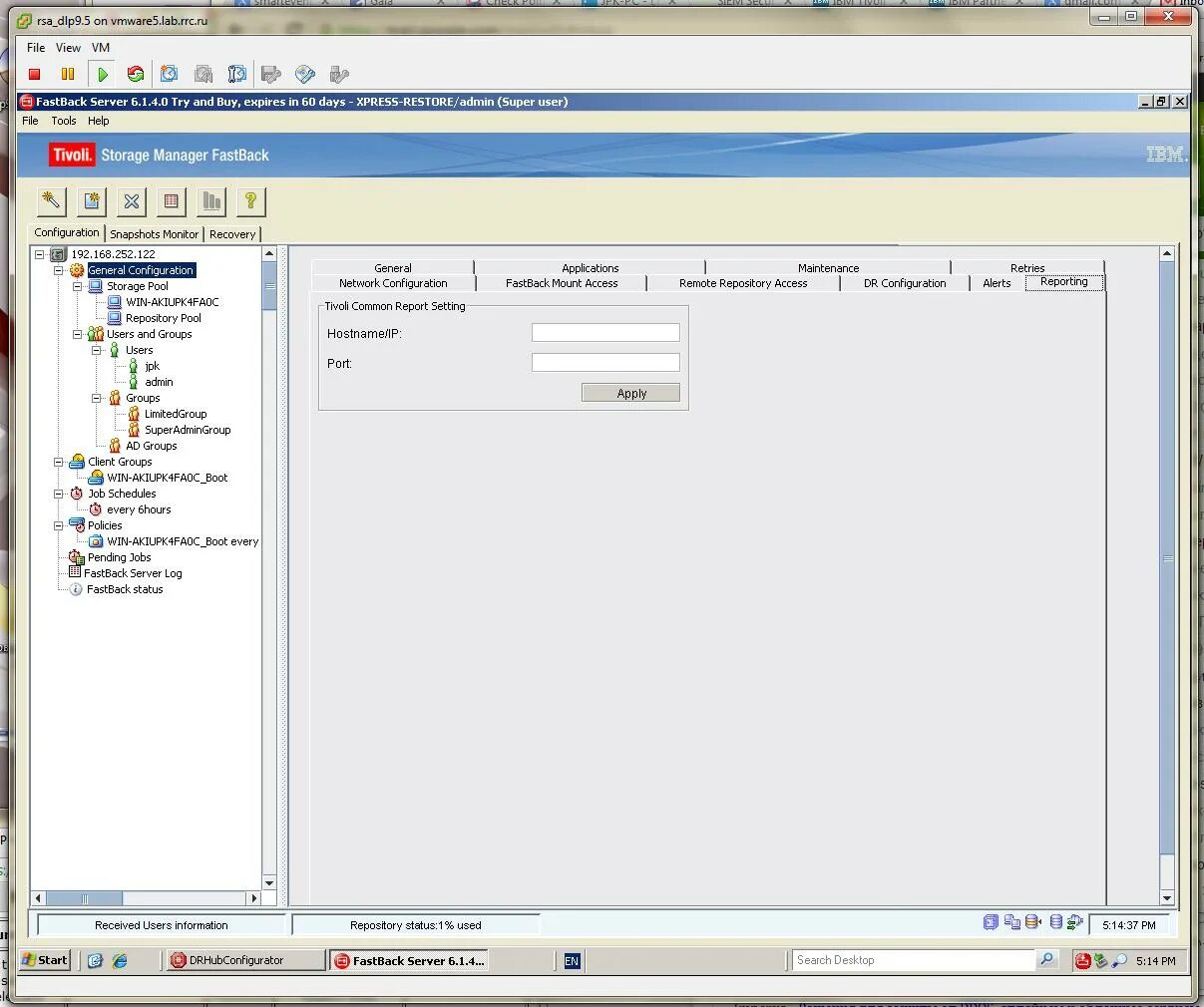Screen dimensions: 1204x1007
Task: Click the Help question mark toolbar icon
Action: pyautogui.click(x=250, y=201)
